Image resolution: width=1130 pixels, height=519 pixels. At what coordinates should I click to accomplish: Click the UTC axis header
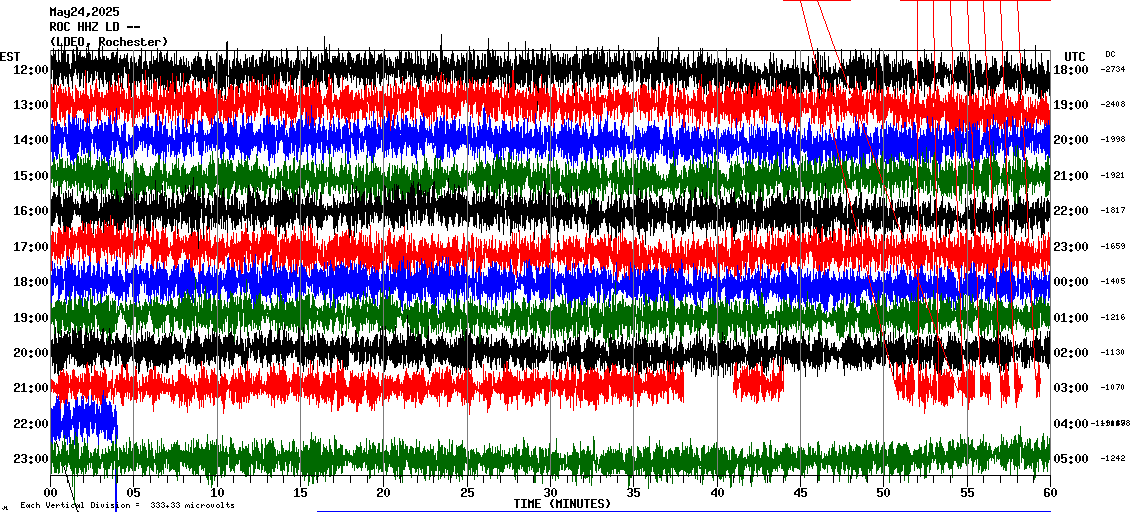[x=1075, y=56]
